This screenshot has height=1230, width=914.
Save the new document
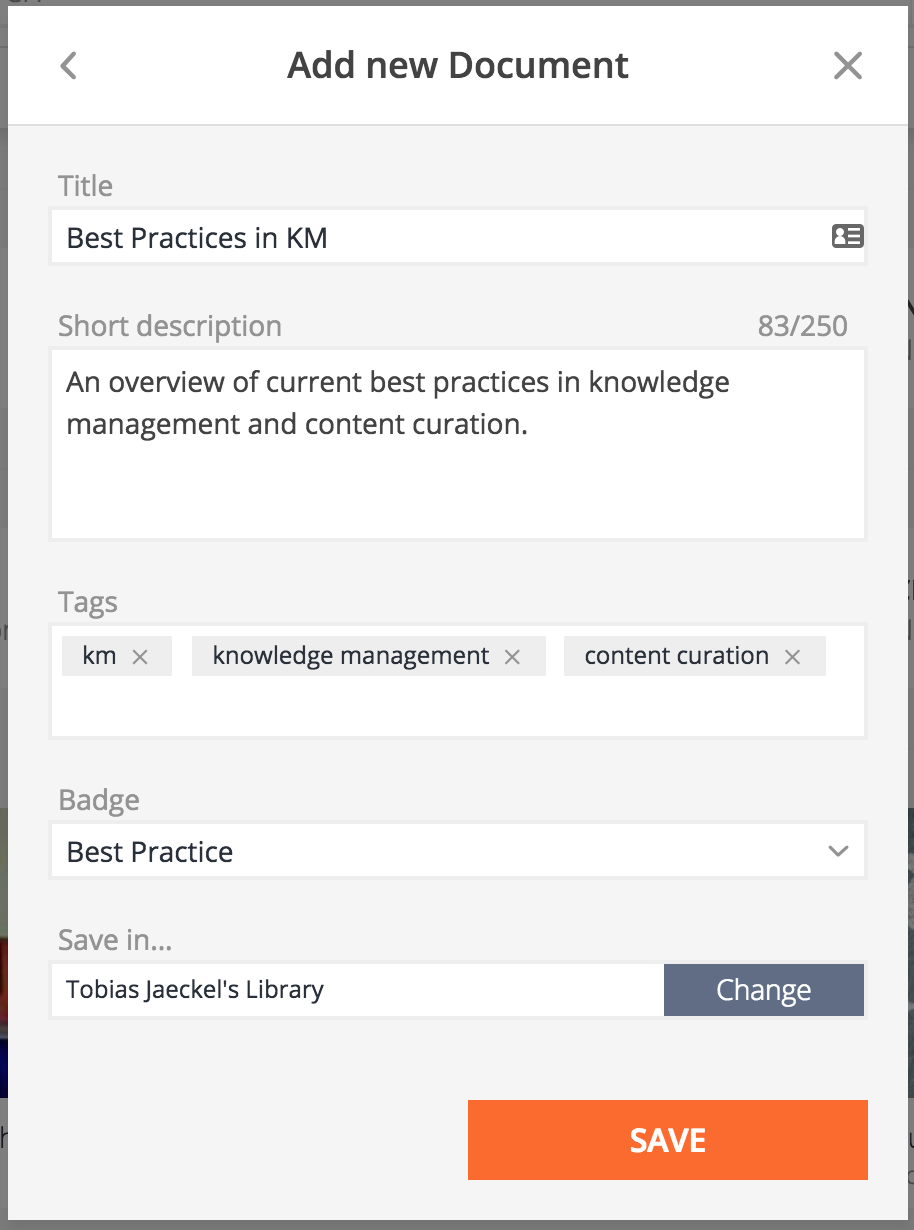(x=667, y=1140)
